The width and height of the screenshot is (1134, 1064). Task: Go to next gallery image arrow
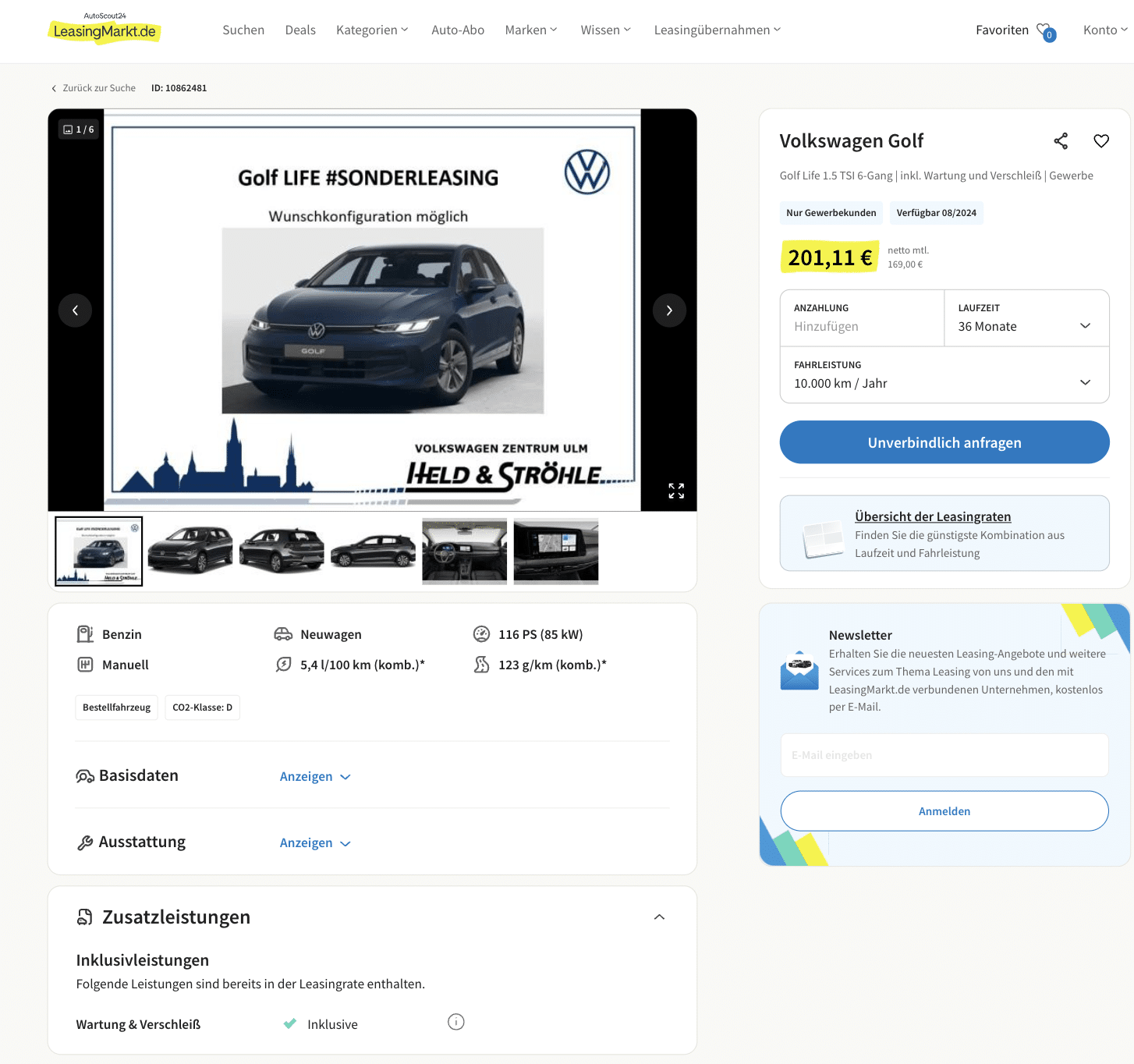click(669, 310)
